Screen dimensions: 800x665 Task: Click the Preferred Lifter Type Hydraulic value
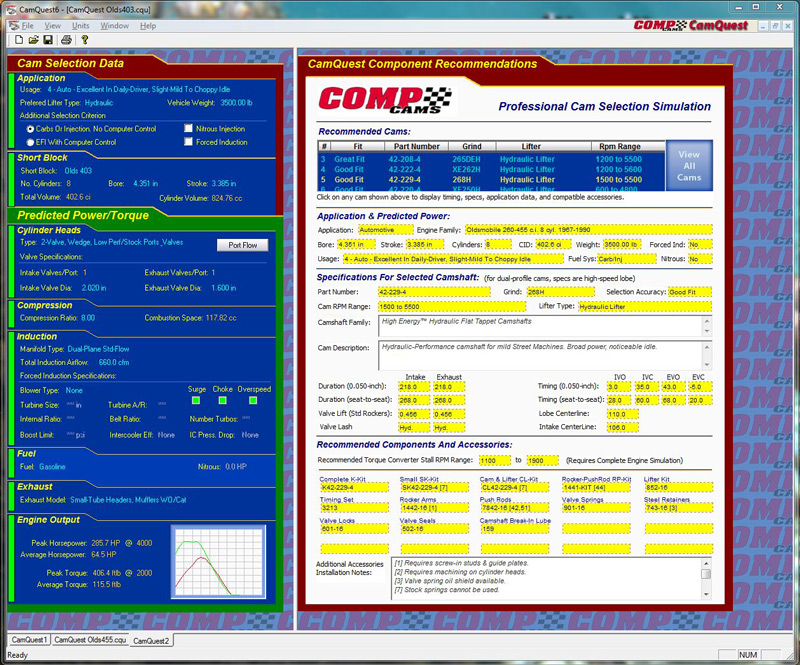tap(99, 103)
